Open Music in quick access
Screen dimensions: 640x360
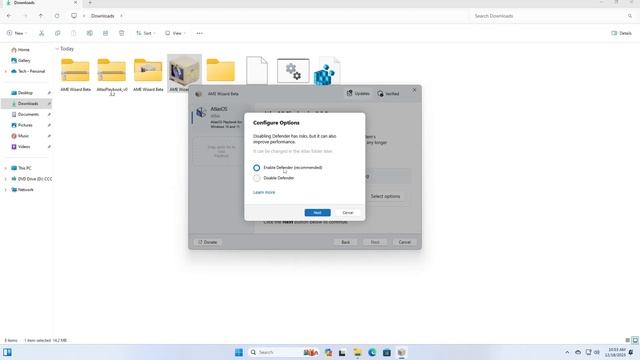[x=23, y=136]
